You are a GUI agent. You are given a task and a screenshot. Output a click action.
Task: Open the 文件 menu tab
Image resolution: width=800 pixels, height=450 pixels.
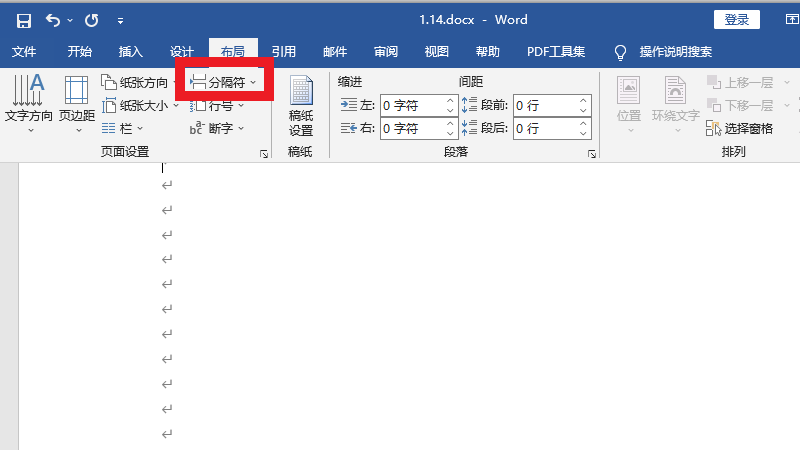click(x=24, y=52)
